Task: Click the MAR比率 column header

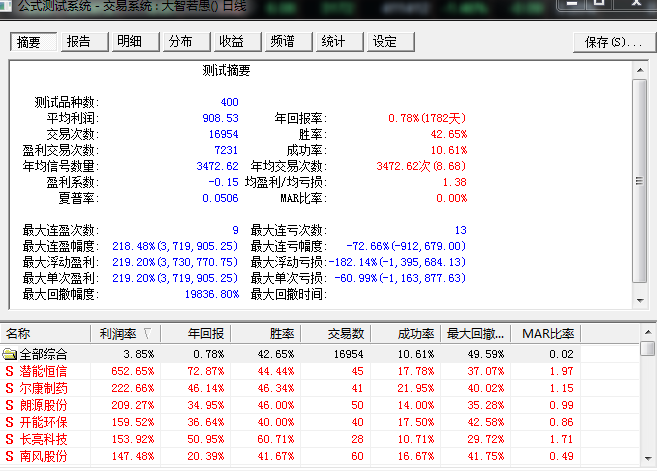Action: (548, 333)
